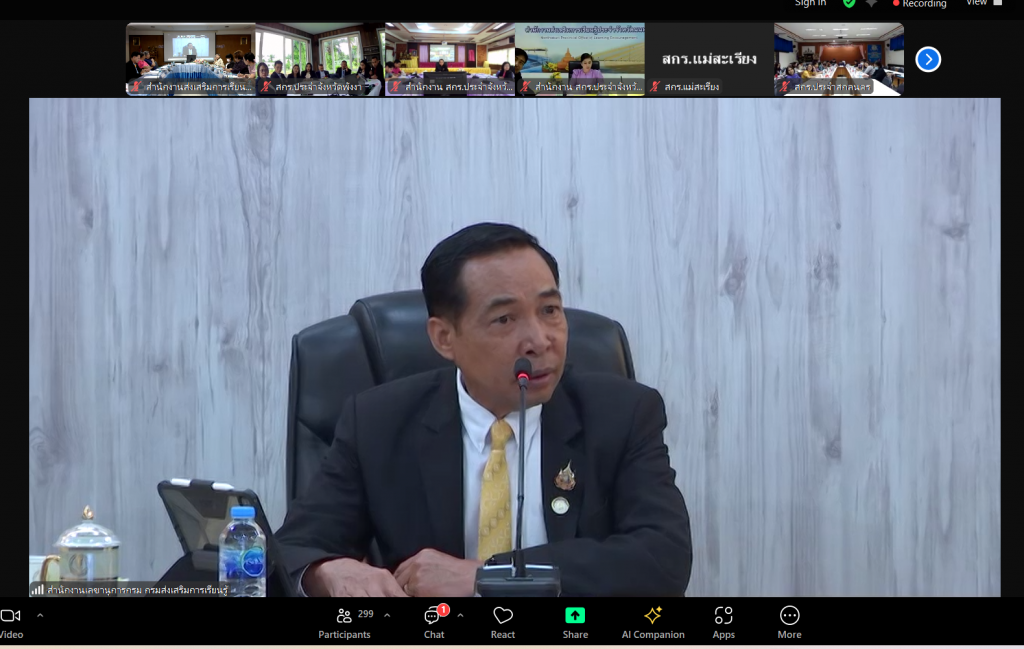Viewport: 1024px width, 649px height.
Task: Select the first participant thumbnail on left
Action: point(190,59)
